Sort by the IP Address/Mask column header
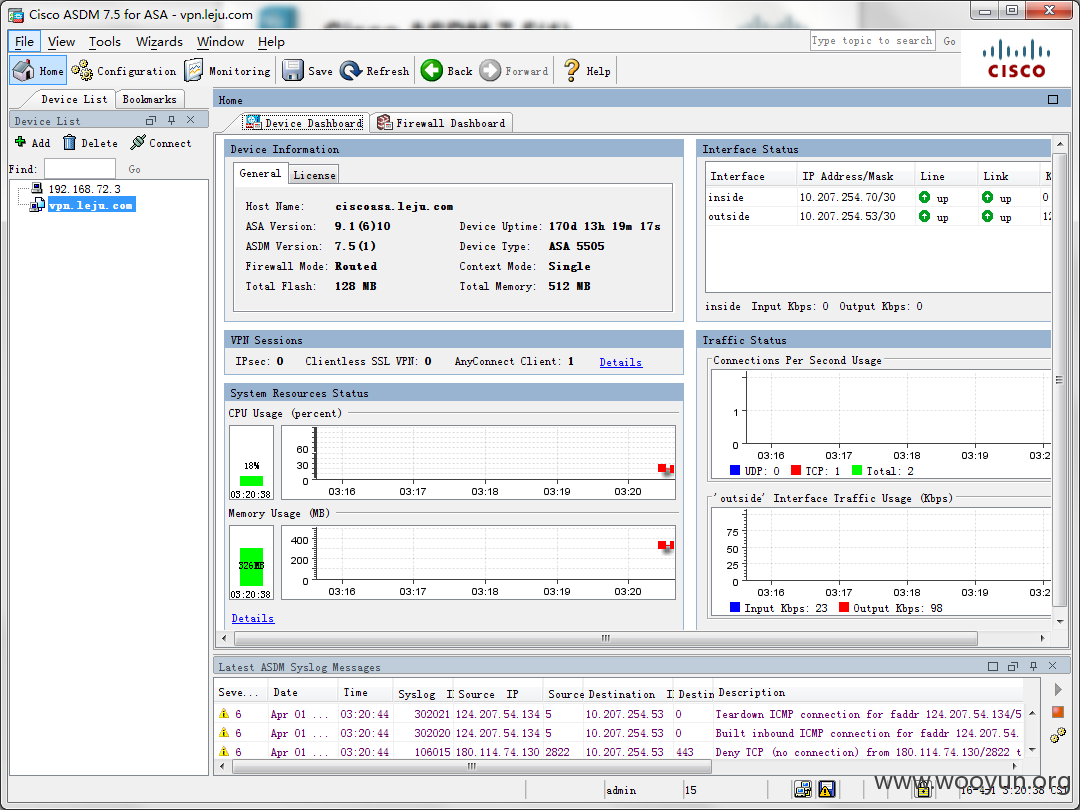The image size is (1080, 810). pyautogui.click(x=855, y=176)
